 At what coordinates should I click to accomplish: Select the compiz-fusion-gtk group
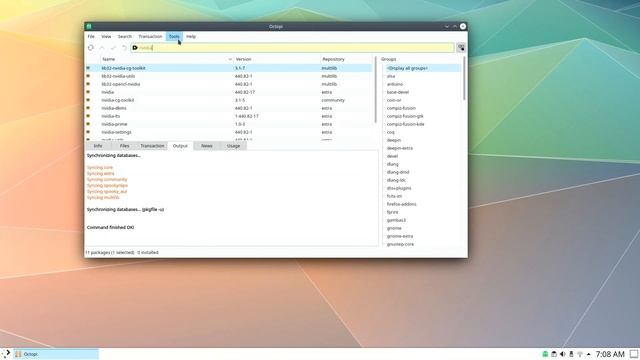point(405,116)
